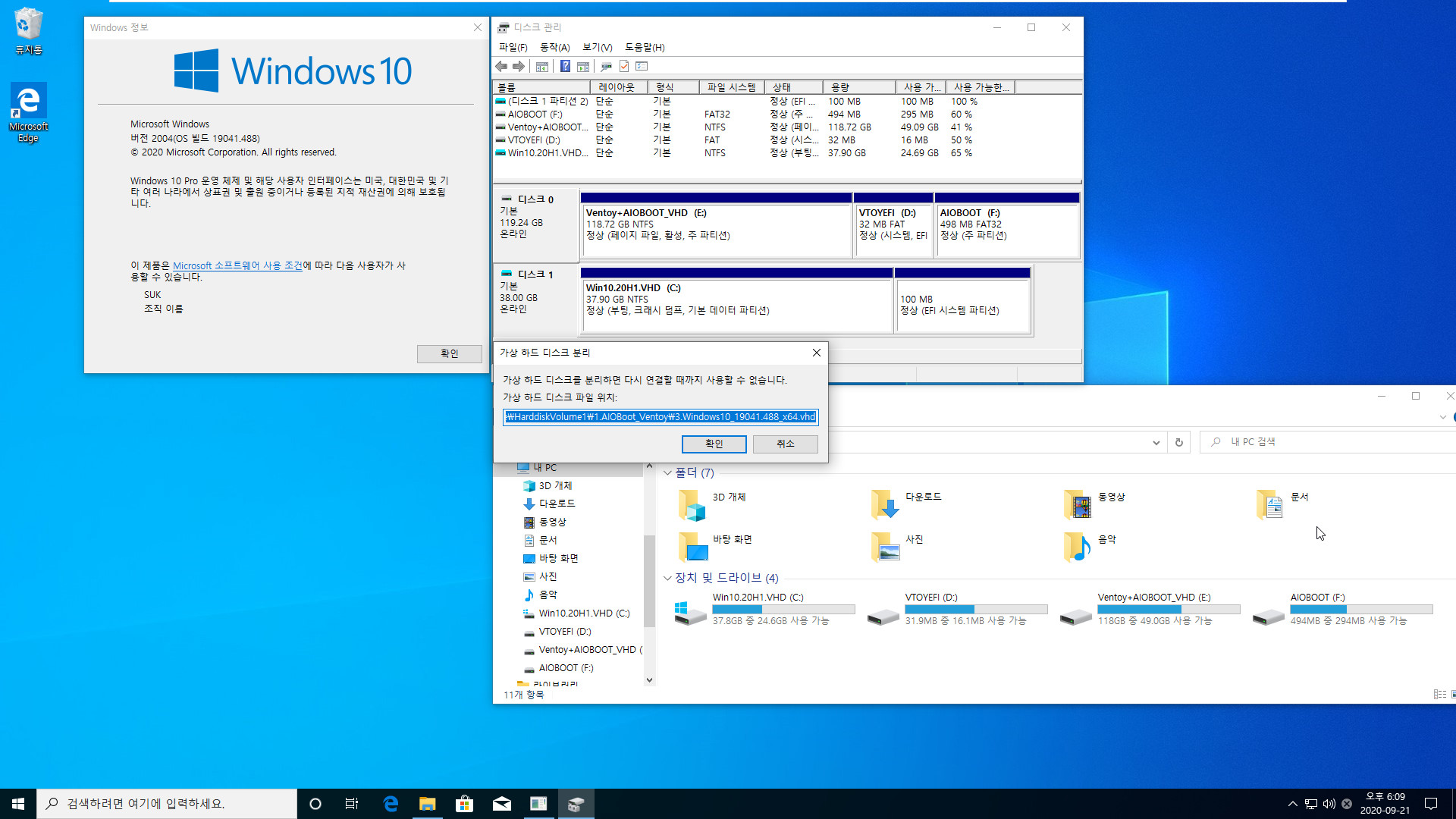Open the 3D 개체 folder icon
The image size is (1456, 819).
[692, 505]
